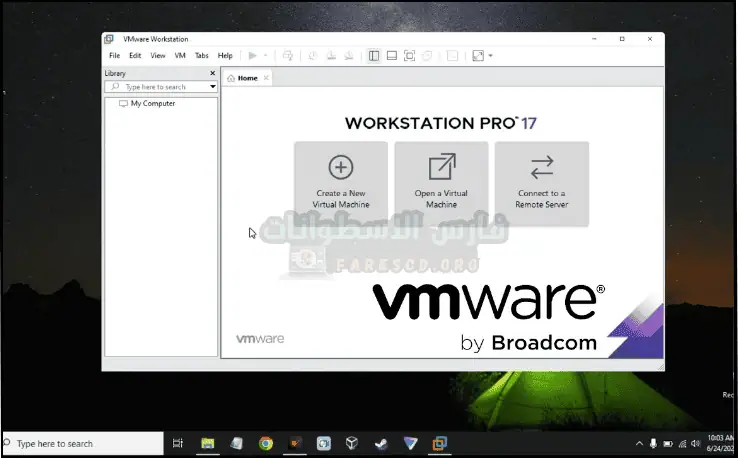Select My Computer in the library
Viewport: 738px width, 458px height.
(x=152, y=103)
